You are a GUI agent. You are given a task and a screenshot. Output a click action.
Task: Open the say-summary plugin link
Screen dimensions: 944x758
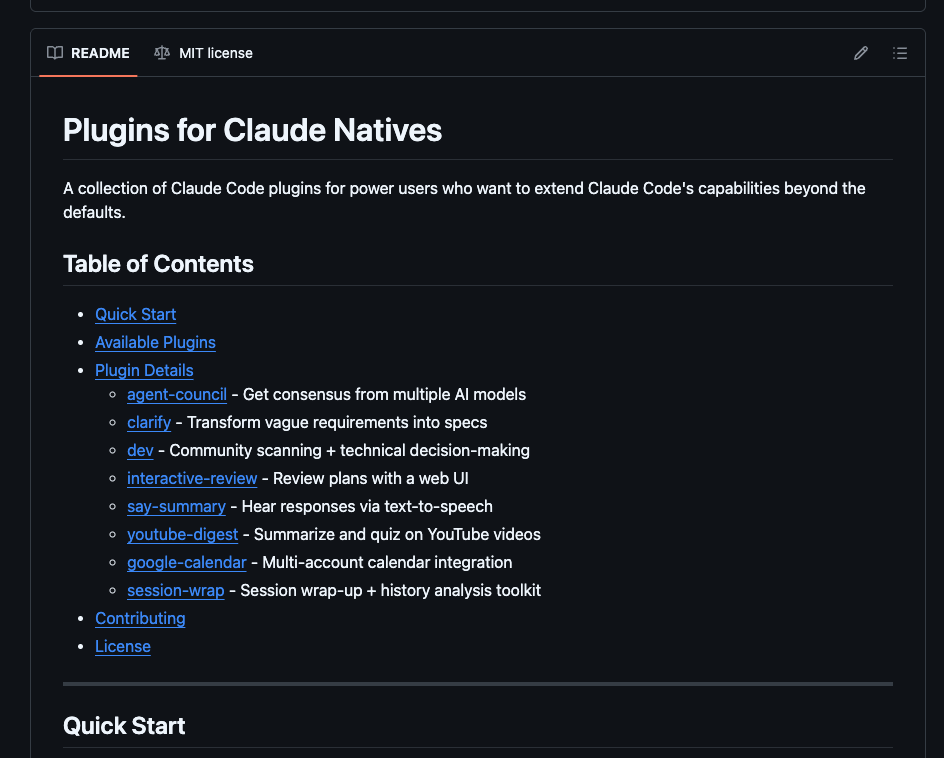(x=176, y=506)
